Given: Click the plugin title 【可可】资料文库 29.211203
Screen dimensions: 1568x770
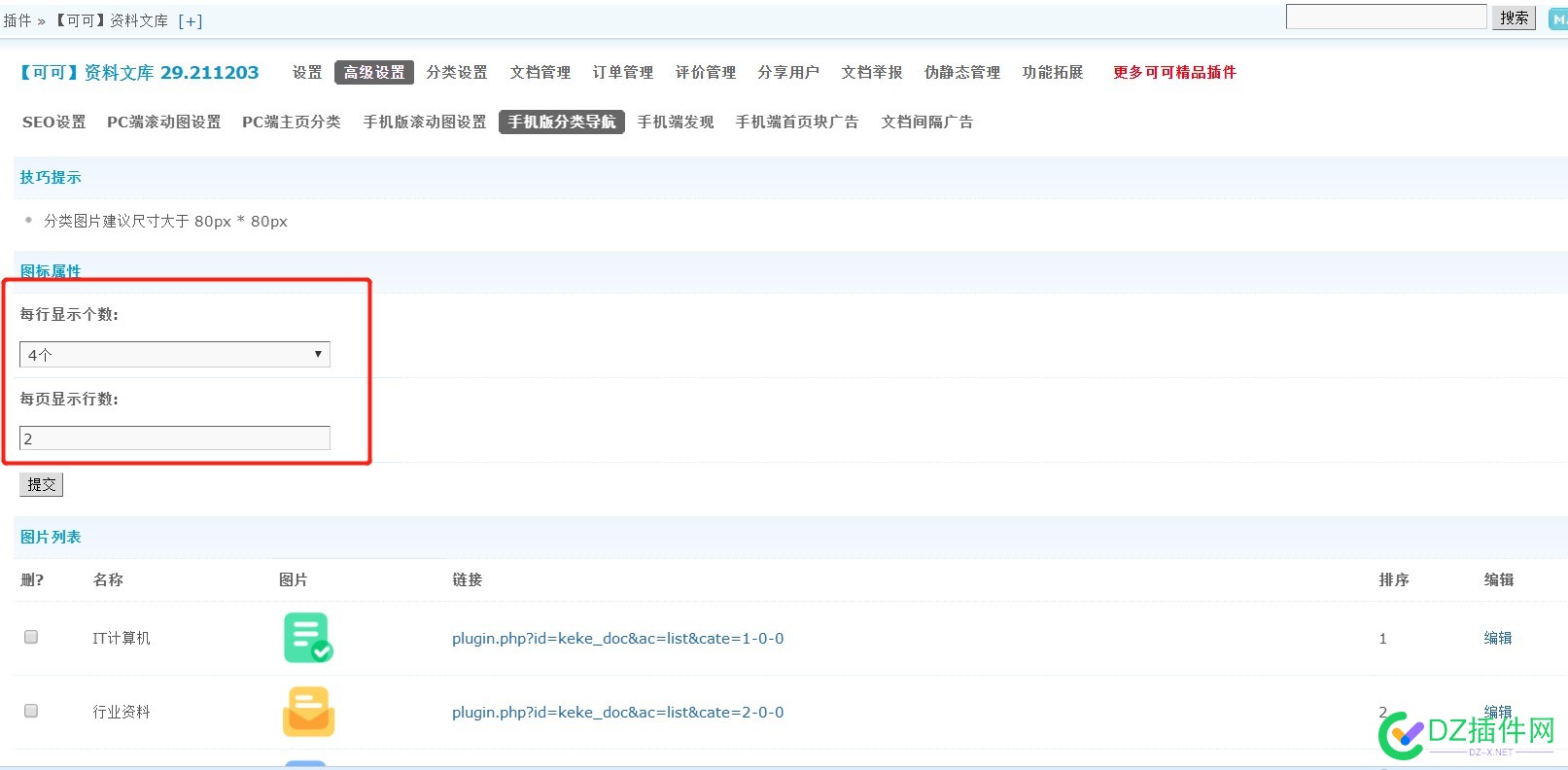Looking at the screenshot, I should pos(139,73).
